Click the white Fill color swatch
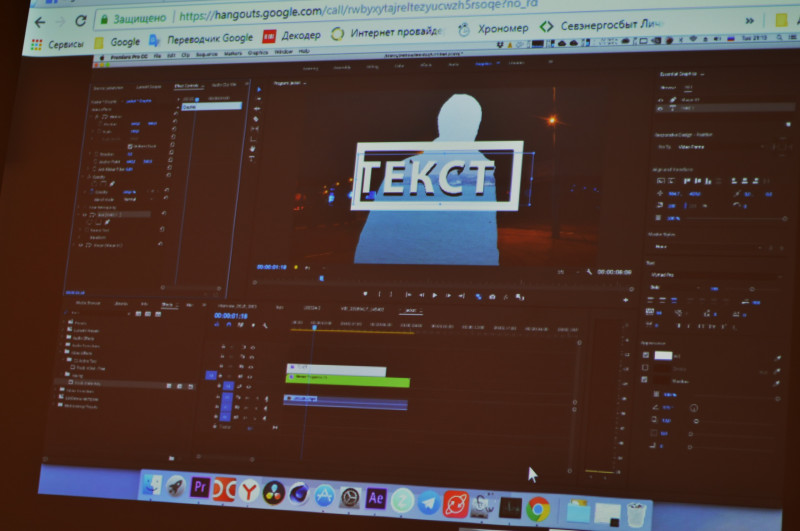This screenshot has width=800, height=531. click(664, 355)
